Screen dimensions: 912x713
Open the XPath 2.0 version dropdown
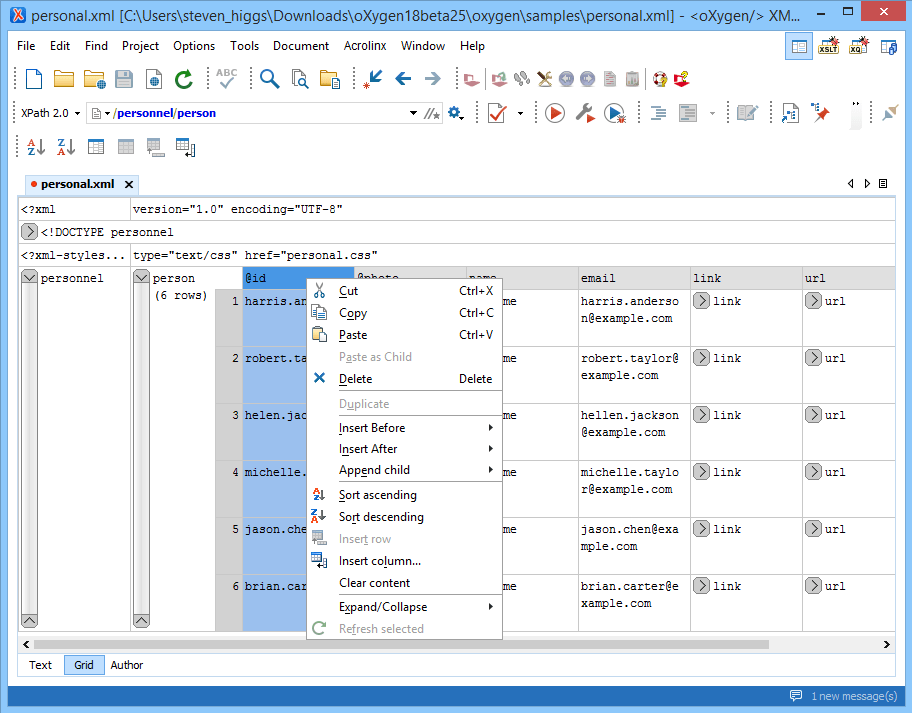click(51, 114)
